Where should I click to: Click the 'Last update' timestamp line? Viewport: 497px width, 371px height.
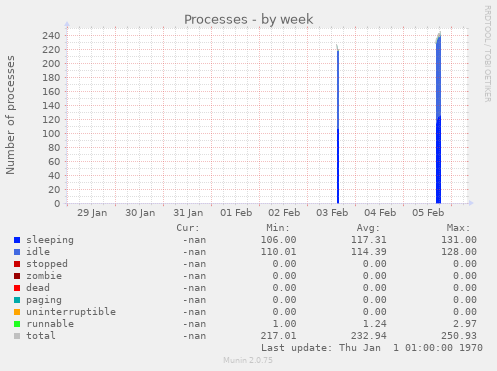pos(372,348)
